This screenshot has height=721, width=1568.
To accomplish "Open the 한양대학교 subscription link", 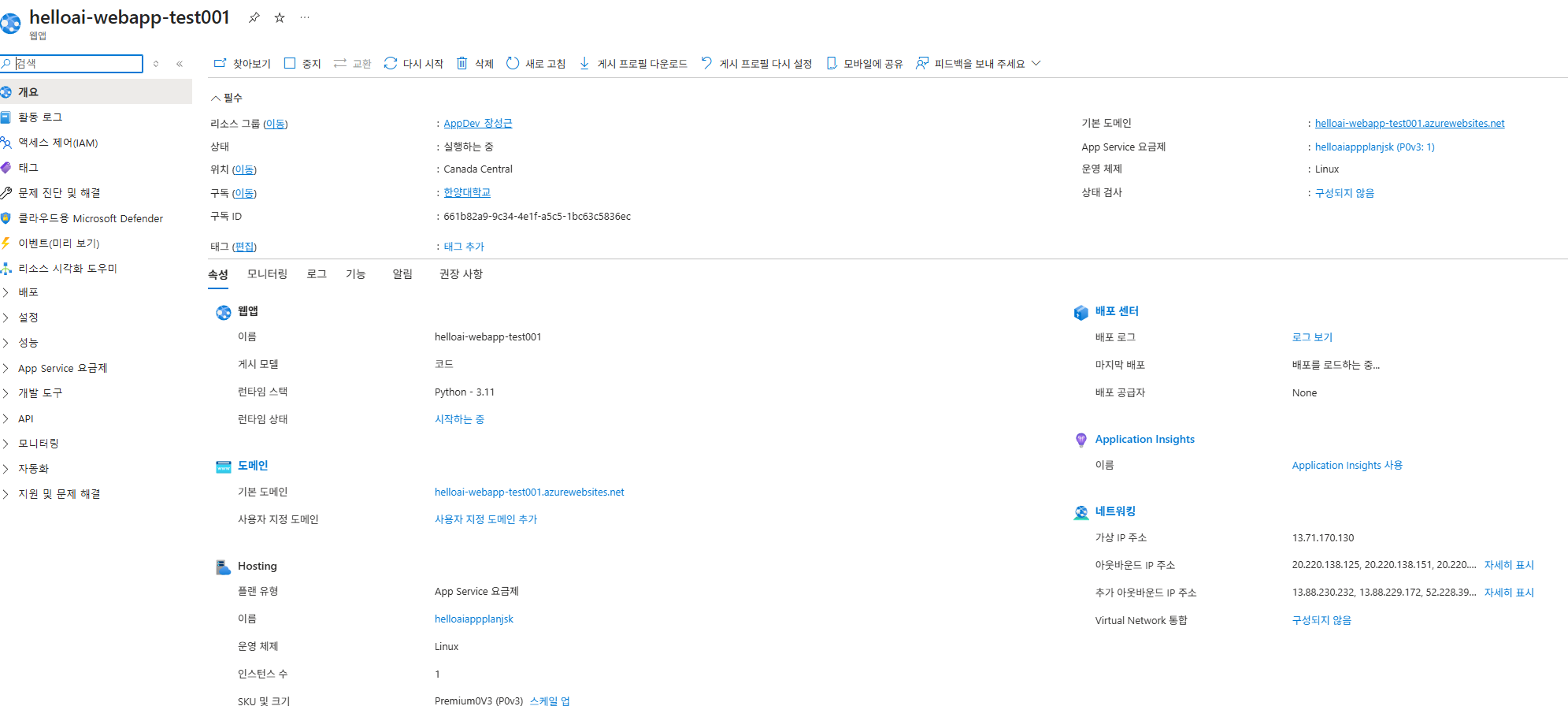I will [467, 193].
